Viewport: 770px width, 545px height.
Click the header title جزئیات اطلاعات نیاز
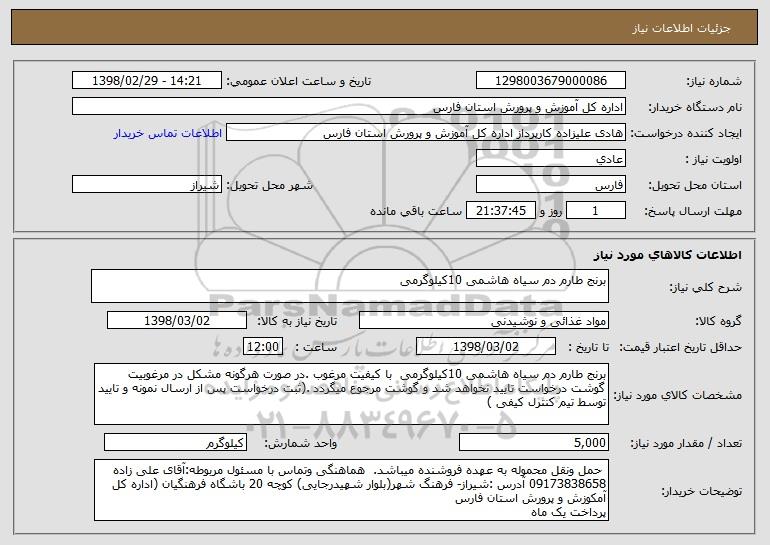[681, 28]
